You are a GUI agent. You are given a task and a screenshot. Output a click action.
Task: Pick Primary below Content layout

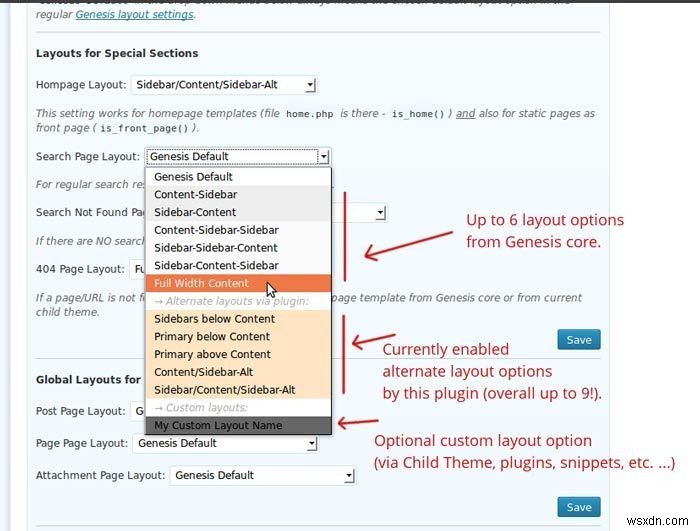coord(212,337)
